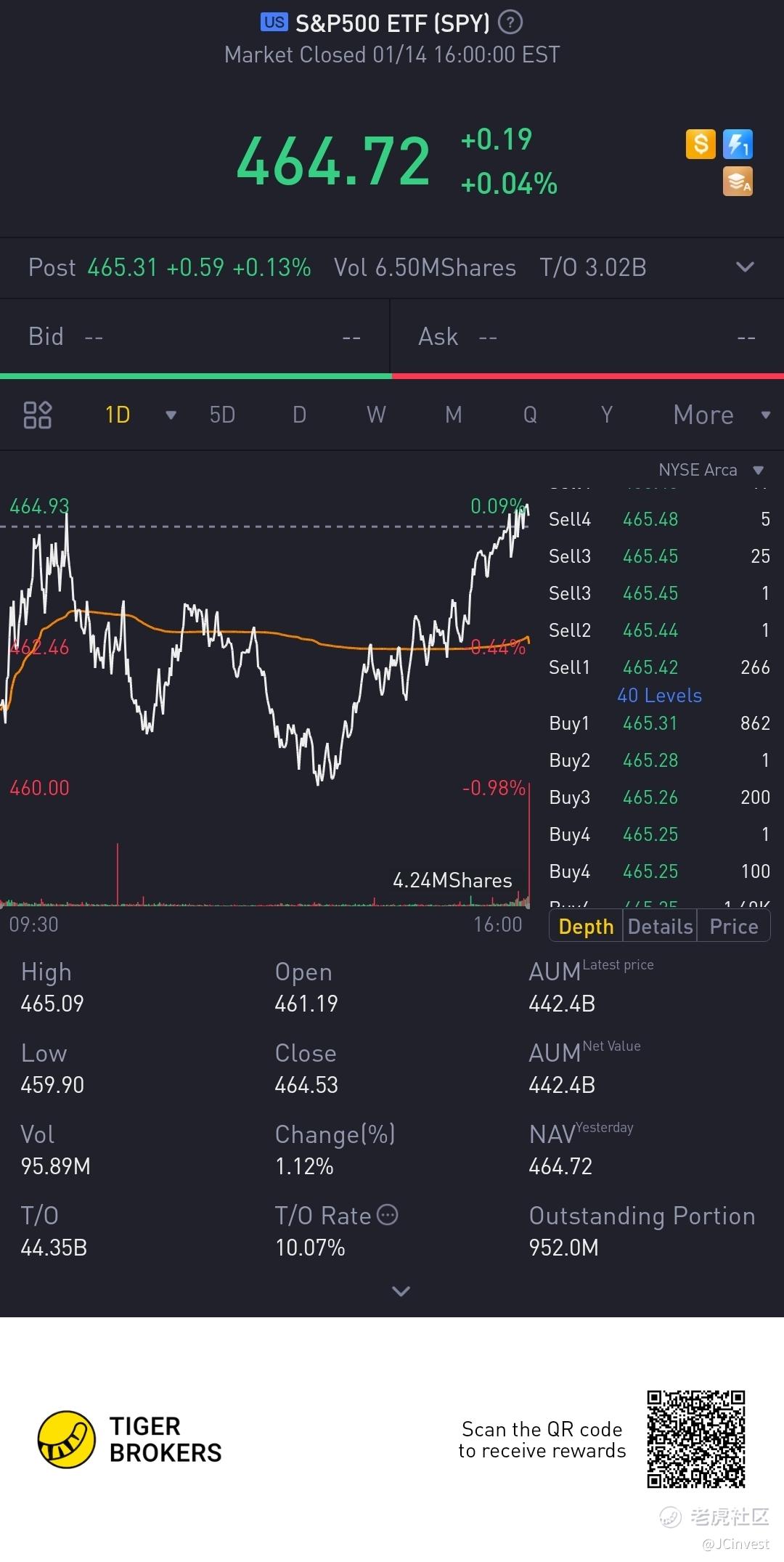Tap the Bid quote row

195,336
